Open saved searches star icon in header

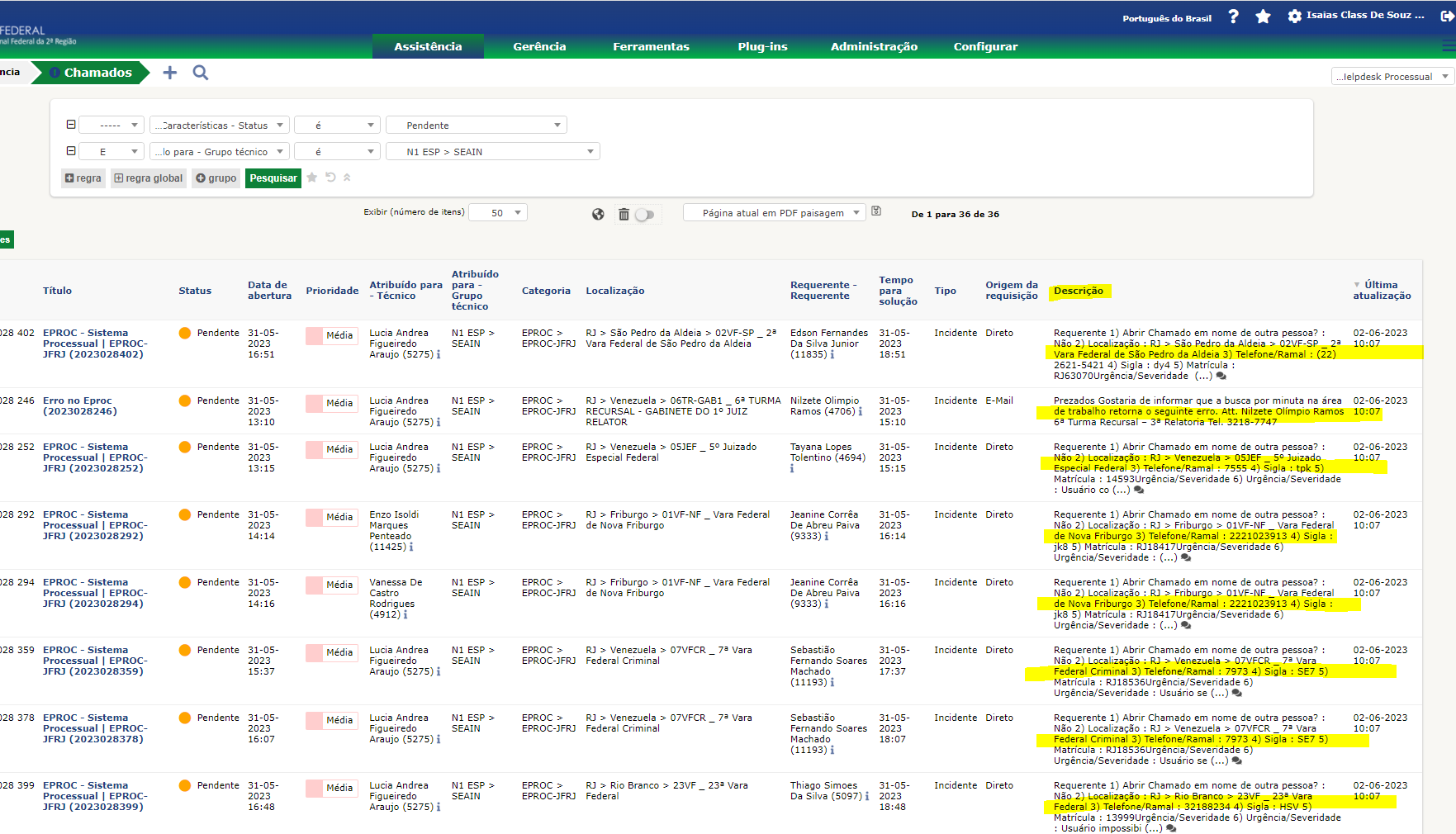tap(1263, 17)
